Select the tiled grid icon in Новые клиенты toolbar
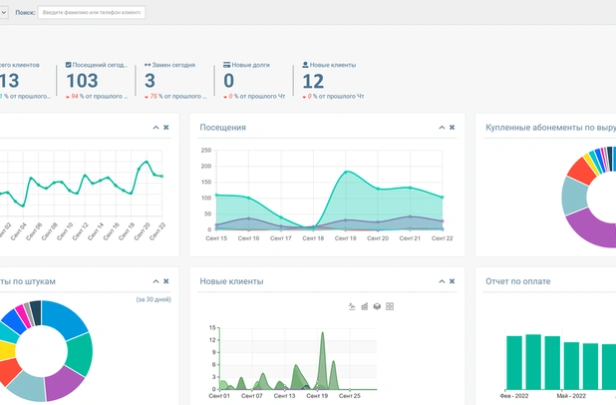 [x=390, y=306]
